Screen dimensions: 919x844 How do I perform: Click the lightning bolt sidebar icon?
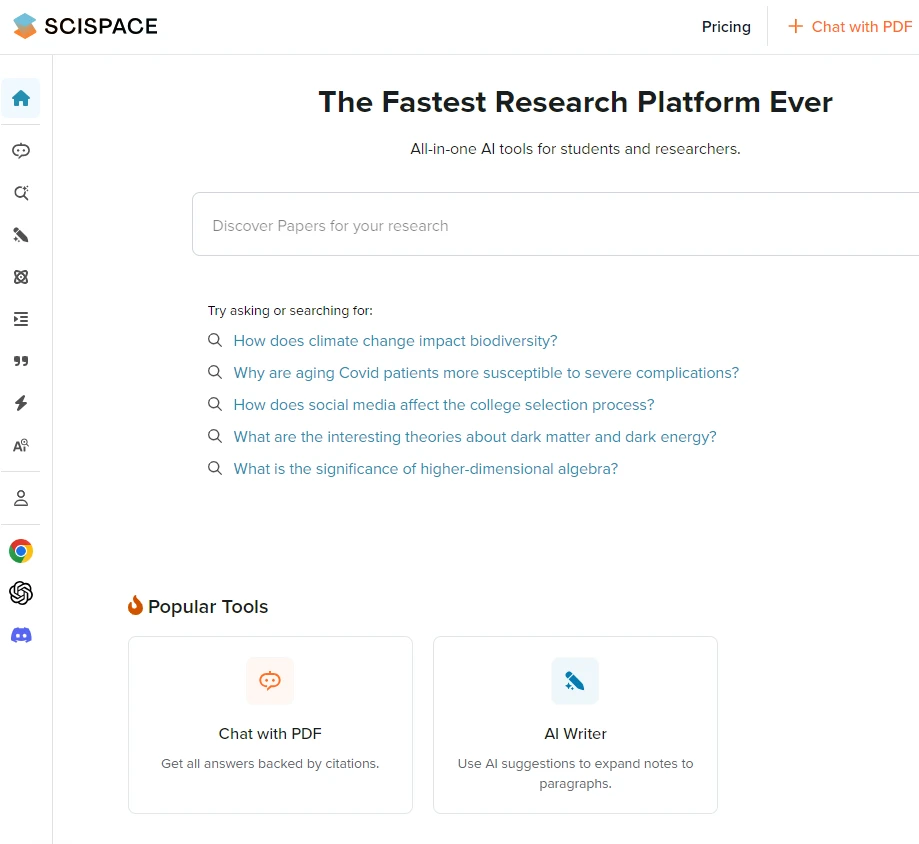pos(21,403)
